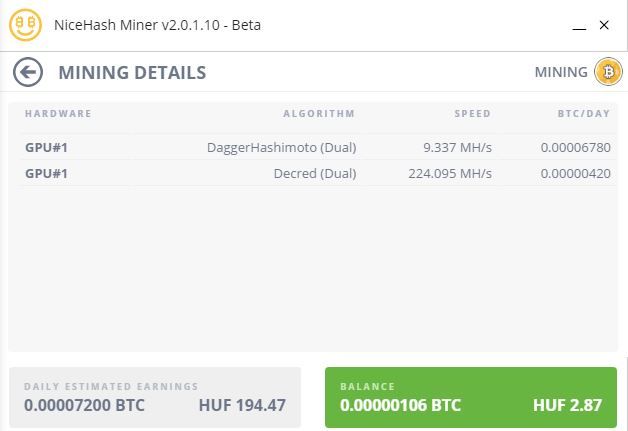Close the NiceHash Miner window
The image size is (628, 431).
pyautogui.click(x=604, y=26)
